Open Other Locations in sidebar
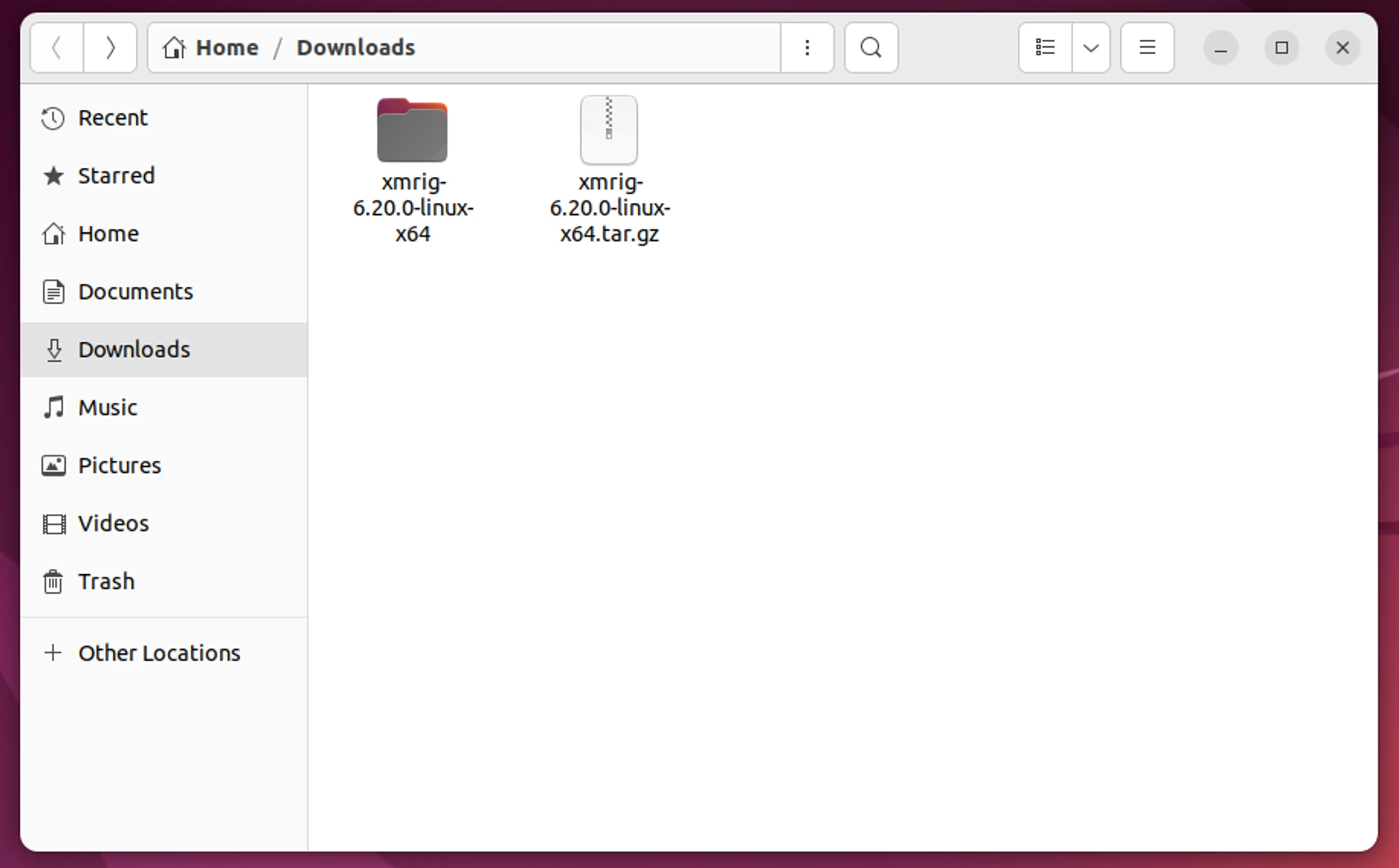 158,653
